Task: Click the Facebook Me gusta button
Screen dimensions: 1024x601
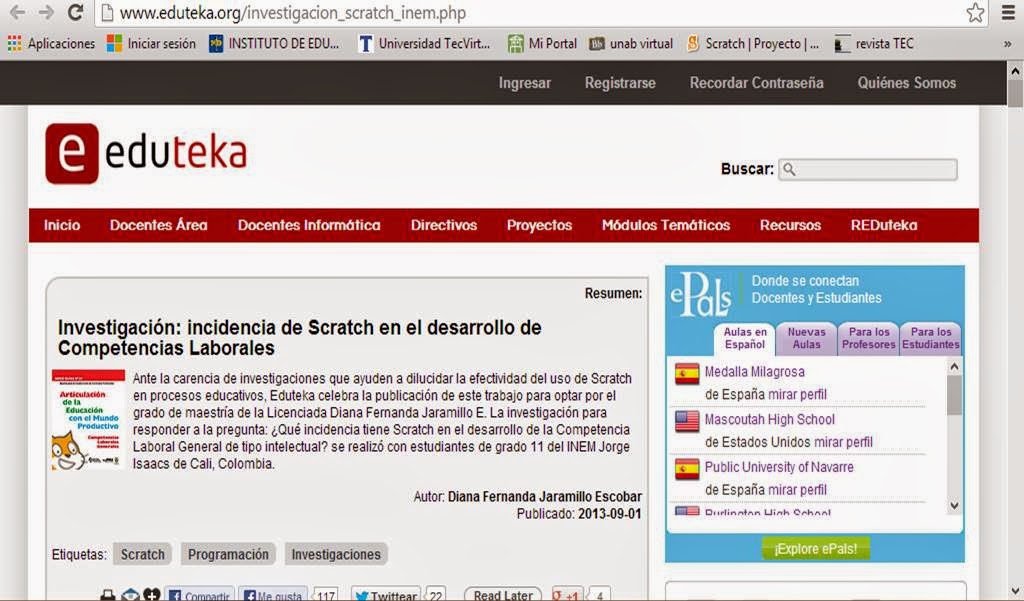Action: (272, 595)
